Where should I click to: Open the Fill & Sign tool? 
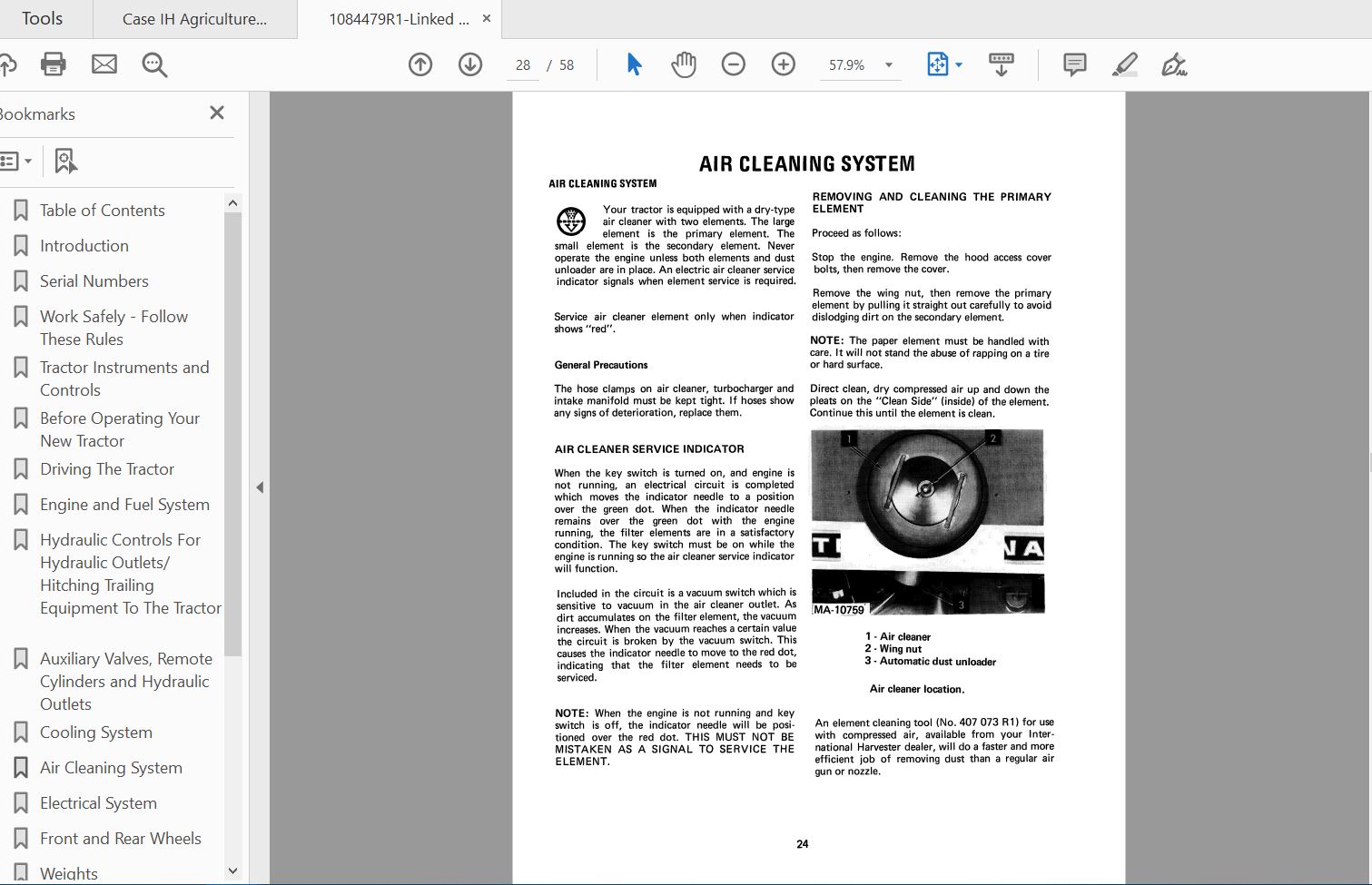[1173, 64]
